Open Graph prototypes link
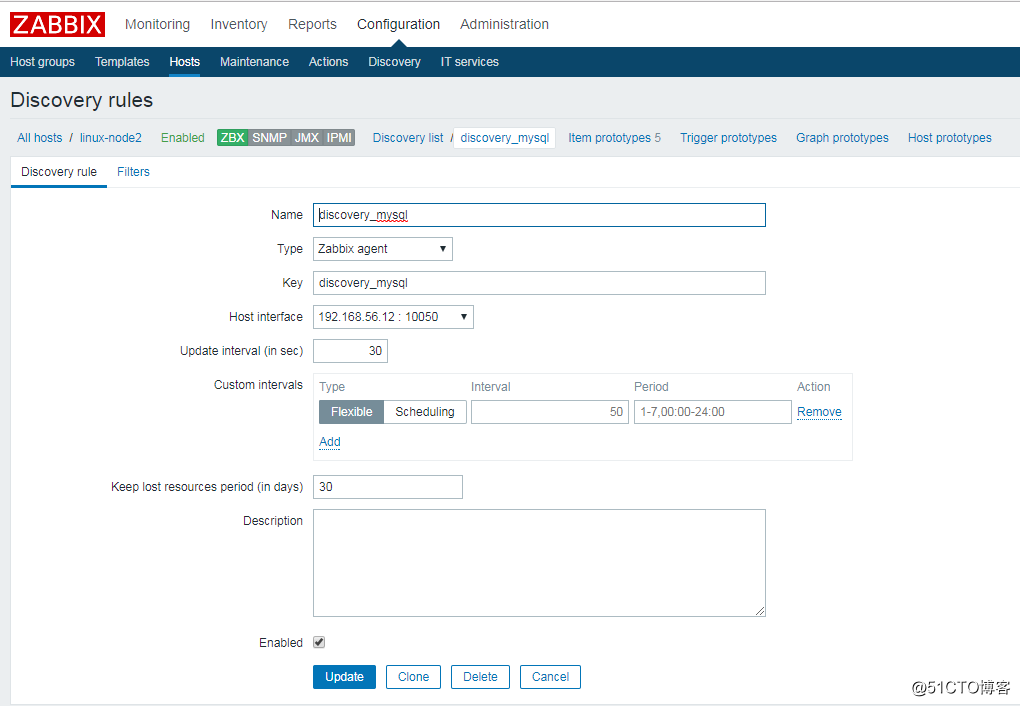Screen dimensions: 1020x706 [x=842, y=138]
